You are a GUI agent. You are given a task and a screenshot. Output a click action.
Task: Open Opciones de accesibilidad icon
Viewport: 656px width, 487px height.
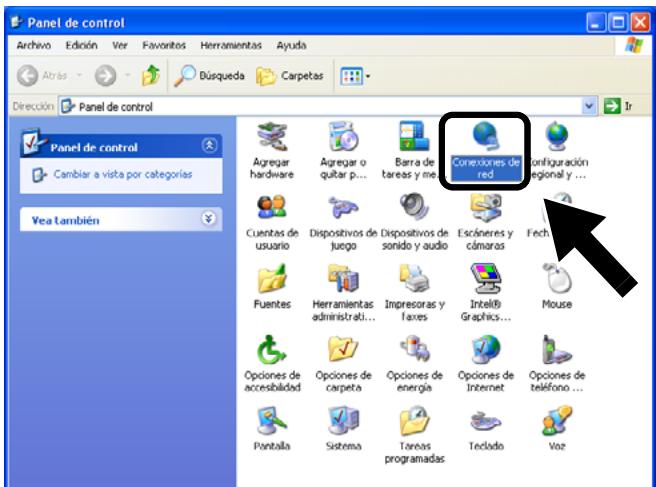point(272,350)
